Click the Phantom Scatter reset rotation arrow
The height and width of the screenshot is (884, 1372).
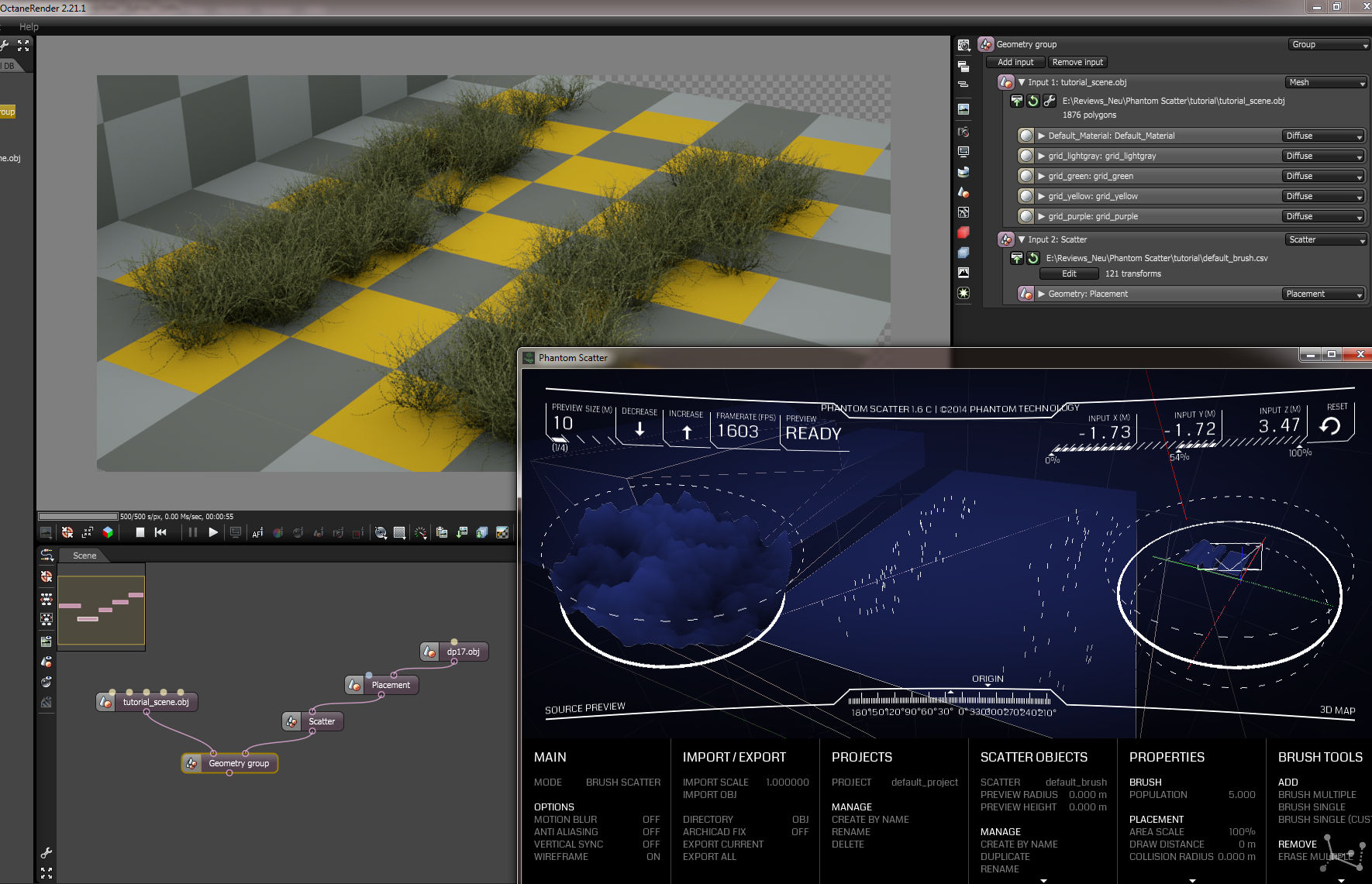point(1330,426)
